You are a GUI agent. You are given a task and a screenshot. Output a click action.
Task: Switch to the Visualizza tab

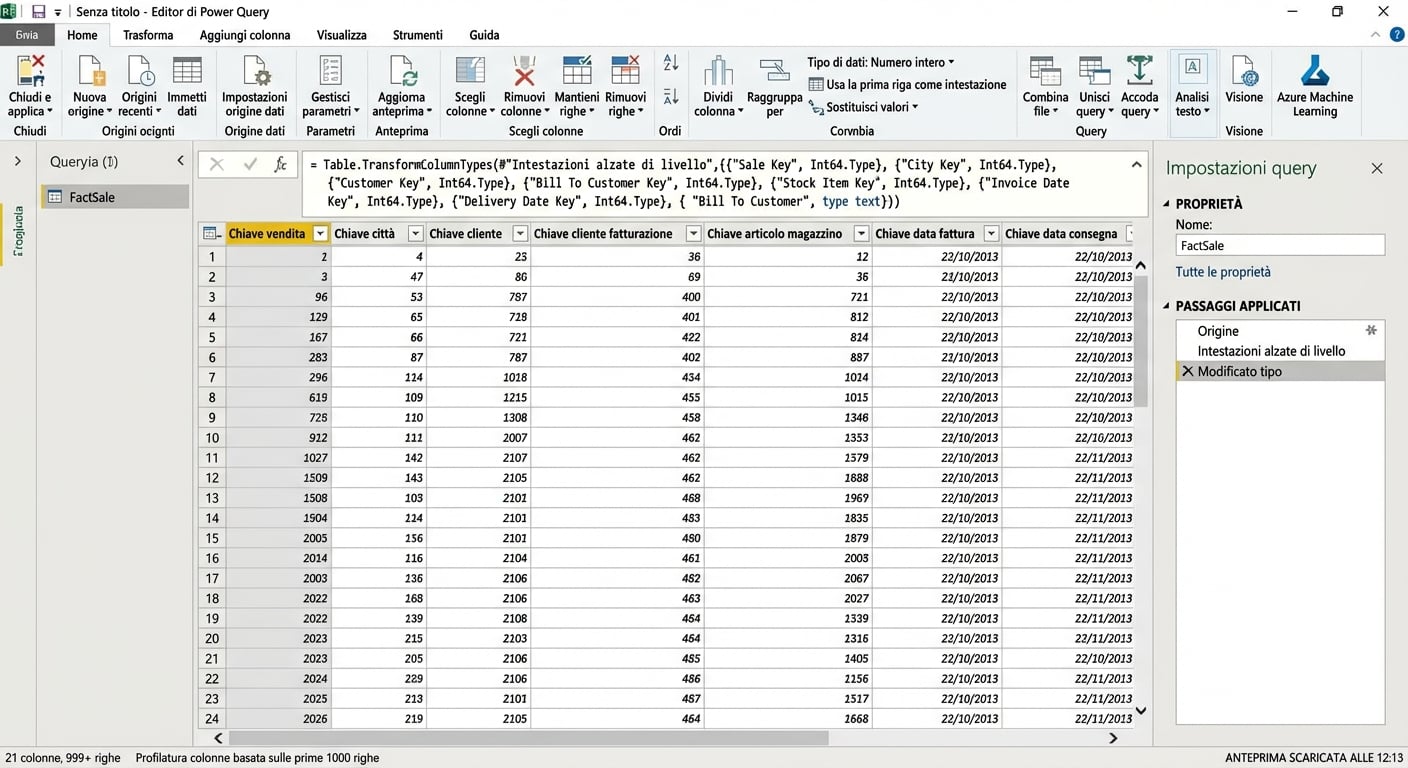342,35
